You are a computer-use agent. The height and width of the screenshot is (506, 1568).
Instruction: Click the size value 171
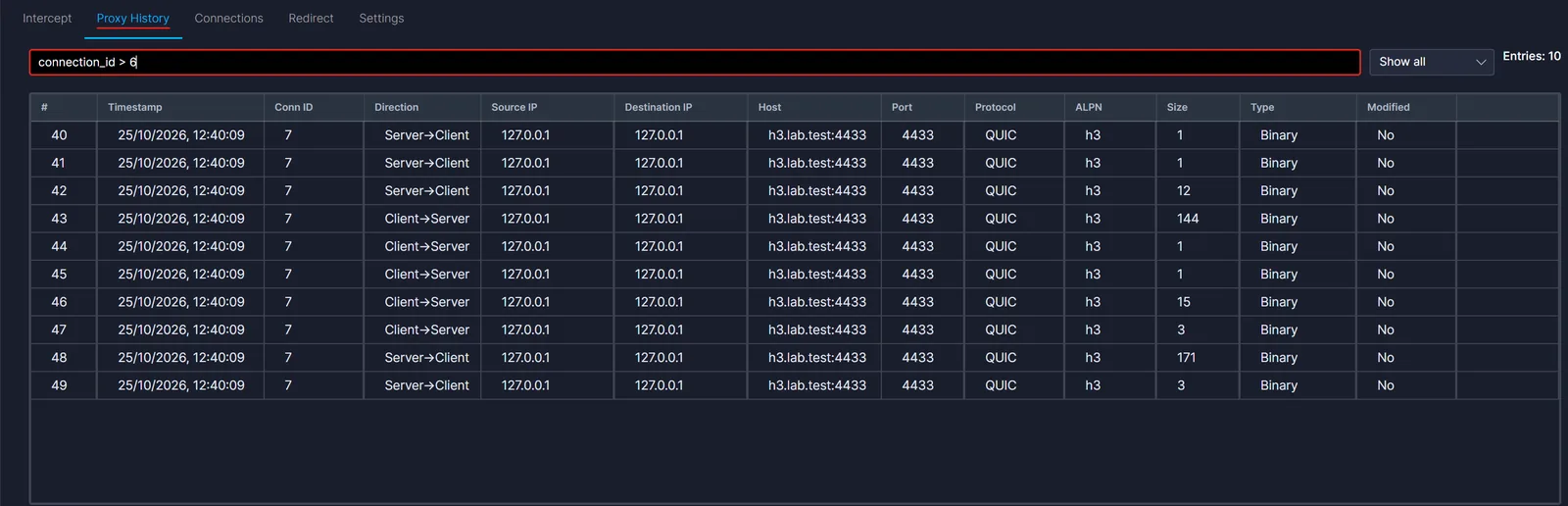(1186, 357)
